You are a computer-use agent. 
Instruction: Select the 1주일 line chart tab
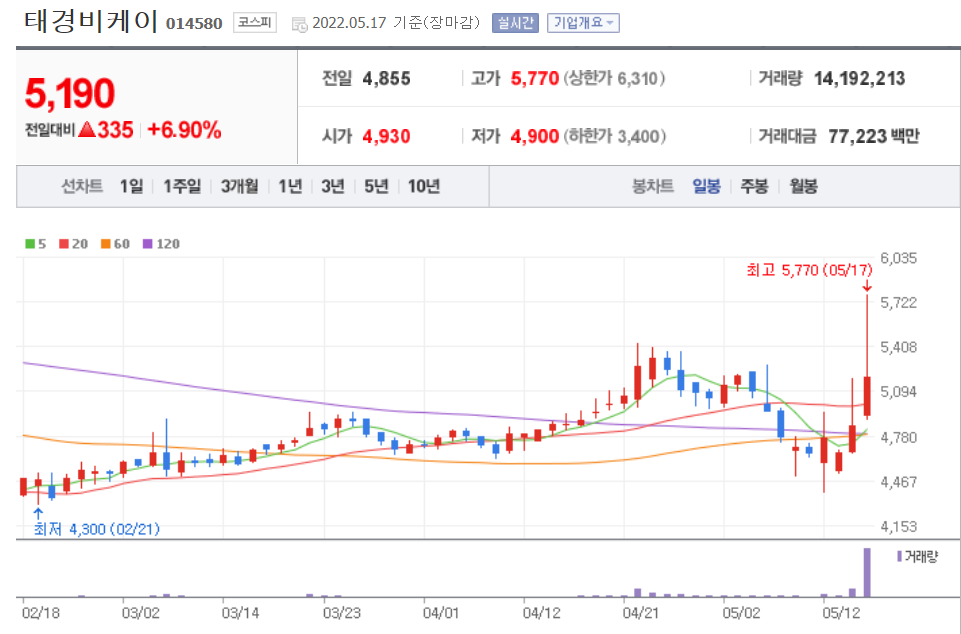click(x=181, y=186)
